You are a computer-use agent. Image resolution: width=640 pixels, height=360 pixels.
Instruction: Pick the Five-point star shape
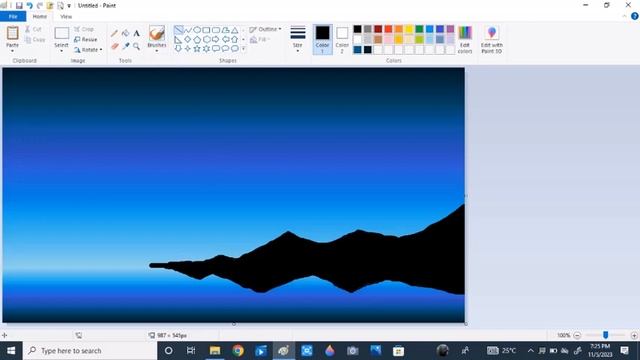click(197, 49)
